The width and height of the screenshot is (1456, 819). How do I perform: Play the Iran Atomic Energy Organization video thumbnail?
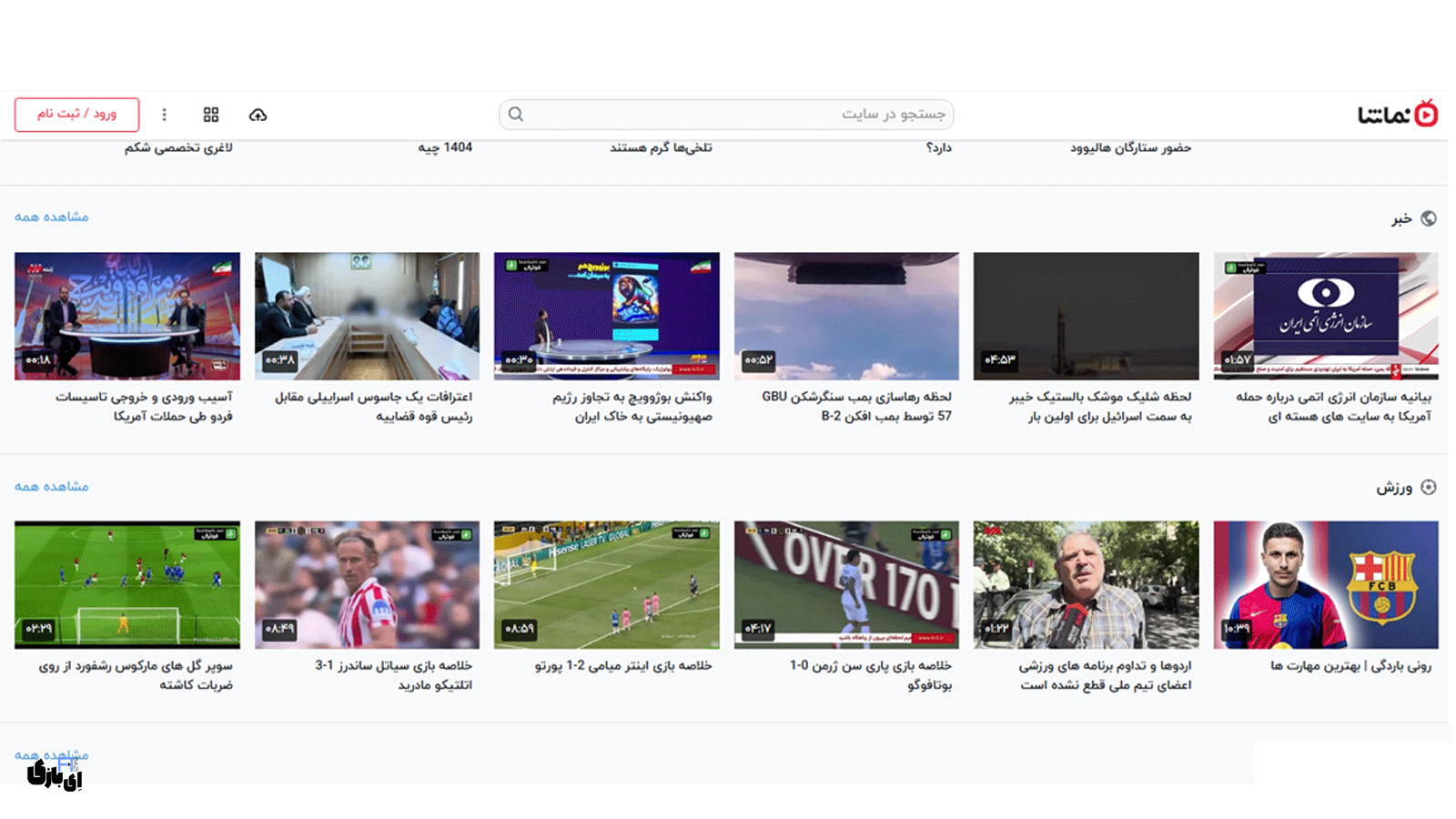pos(1325,316)
